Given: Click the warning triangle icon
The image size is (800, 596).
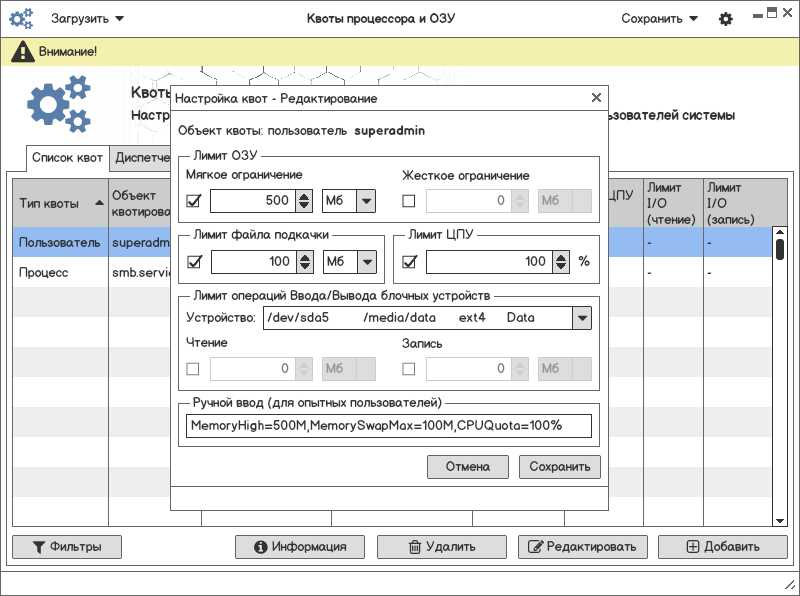Looking at the screenshot, I should click(19, 51).
